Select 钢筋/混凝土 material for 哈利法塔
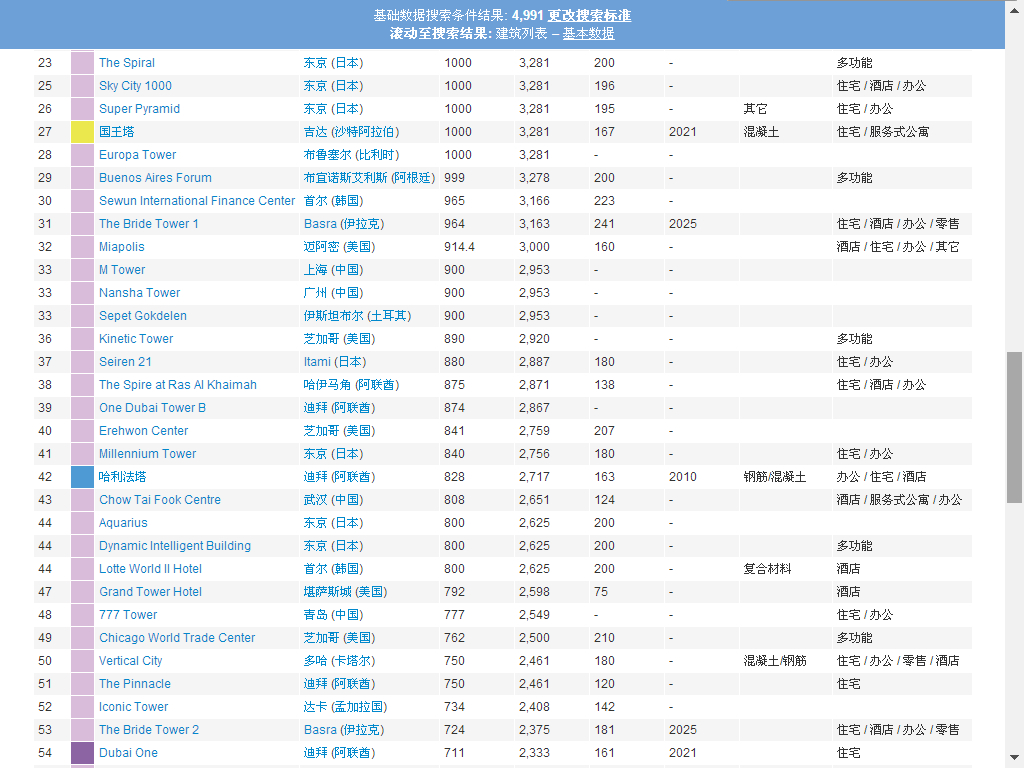Screen dimensions: 1024x768 775,477
